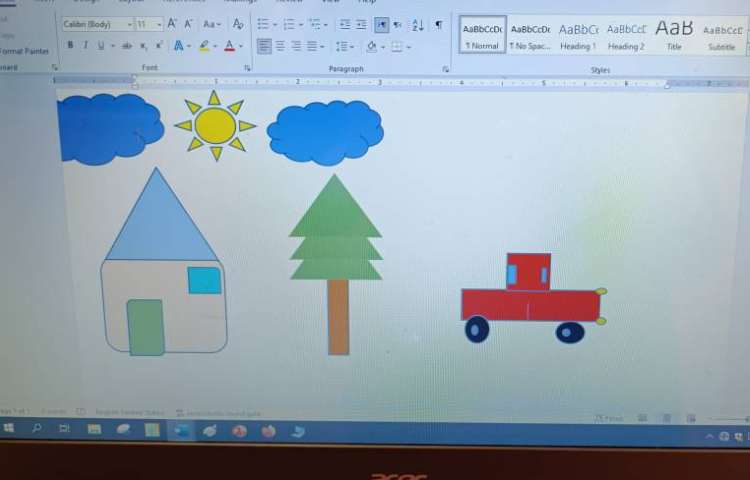This screenshot has width=750, height=480.
Task: Click the strikethrough icon
Action: tap(127, 46)
